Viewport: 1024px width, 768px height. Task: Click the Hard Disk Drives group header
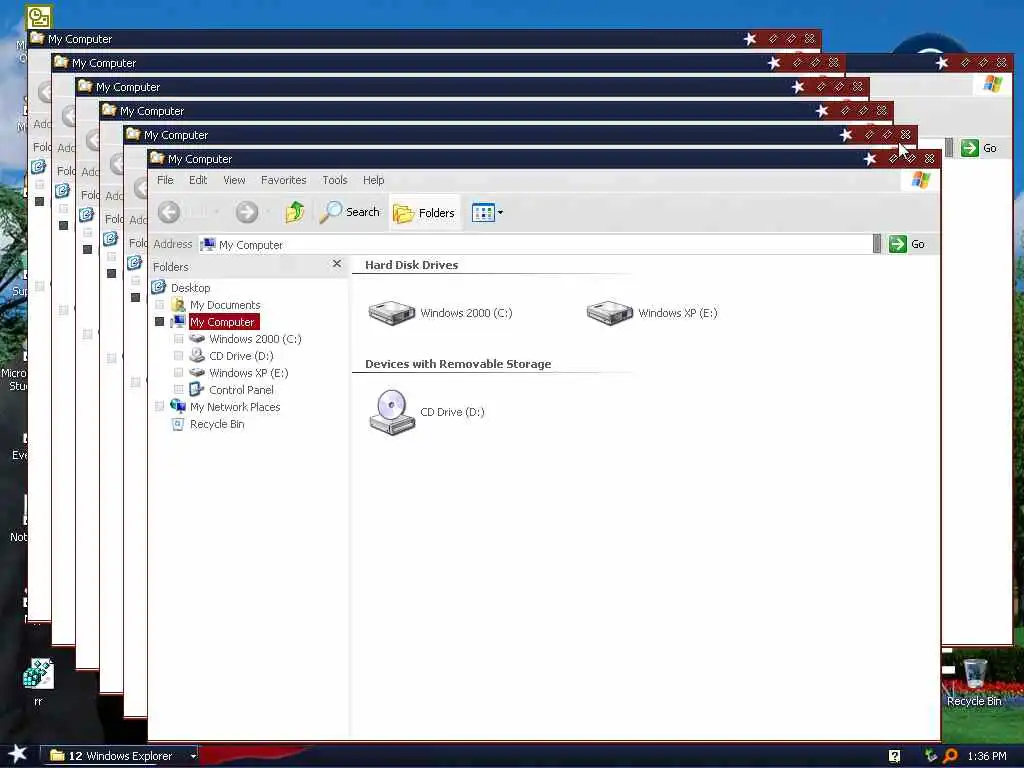pyautogui.click(x=411, y=264)
